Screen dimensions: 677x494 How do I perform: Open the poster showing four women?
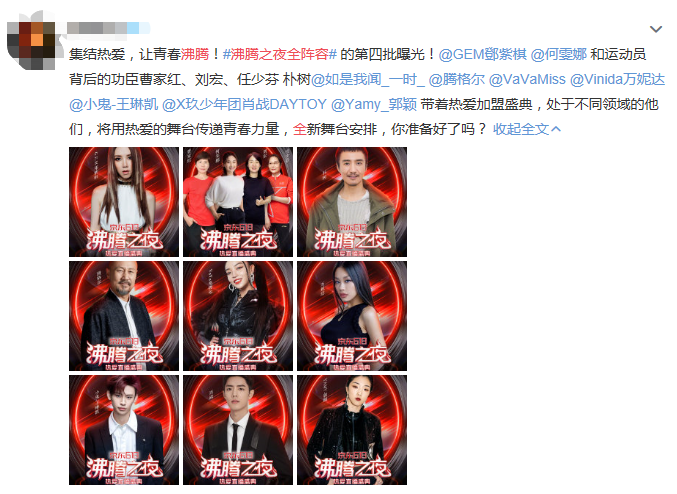click(x=238, y=202)
